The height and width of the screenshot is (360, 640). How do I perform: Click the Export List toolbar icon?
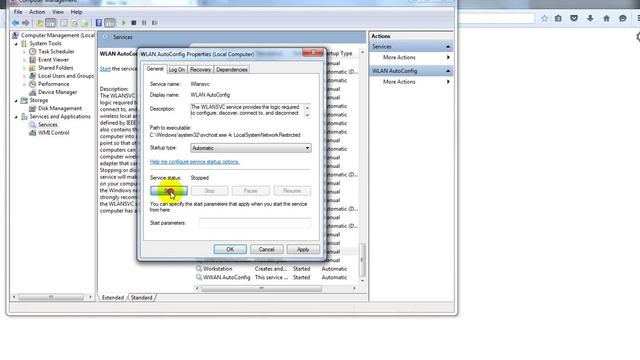click(85, 23)
